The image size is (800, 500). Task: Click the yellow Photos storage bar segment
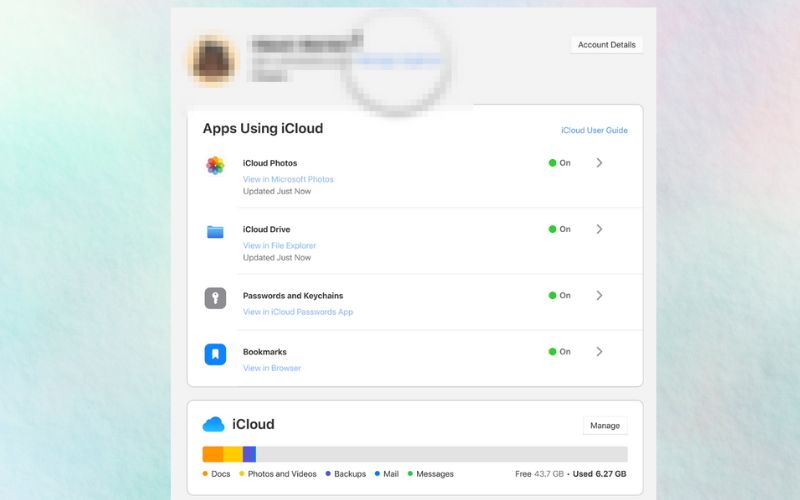point(233,454)
